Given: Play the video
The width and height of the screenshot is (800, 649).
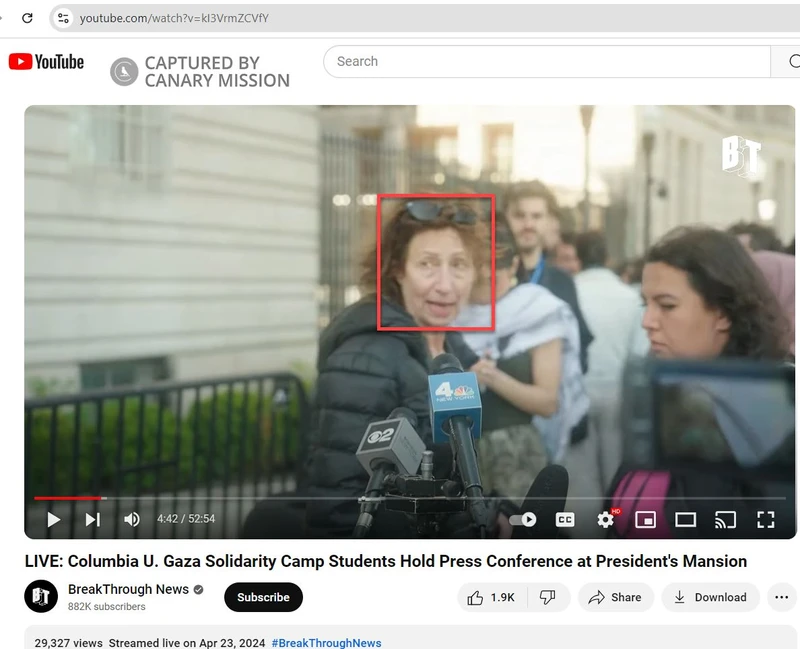Looking at the screenshot, I should click(52, 519).
